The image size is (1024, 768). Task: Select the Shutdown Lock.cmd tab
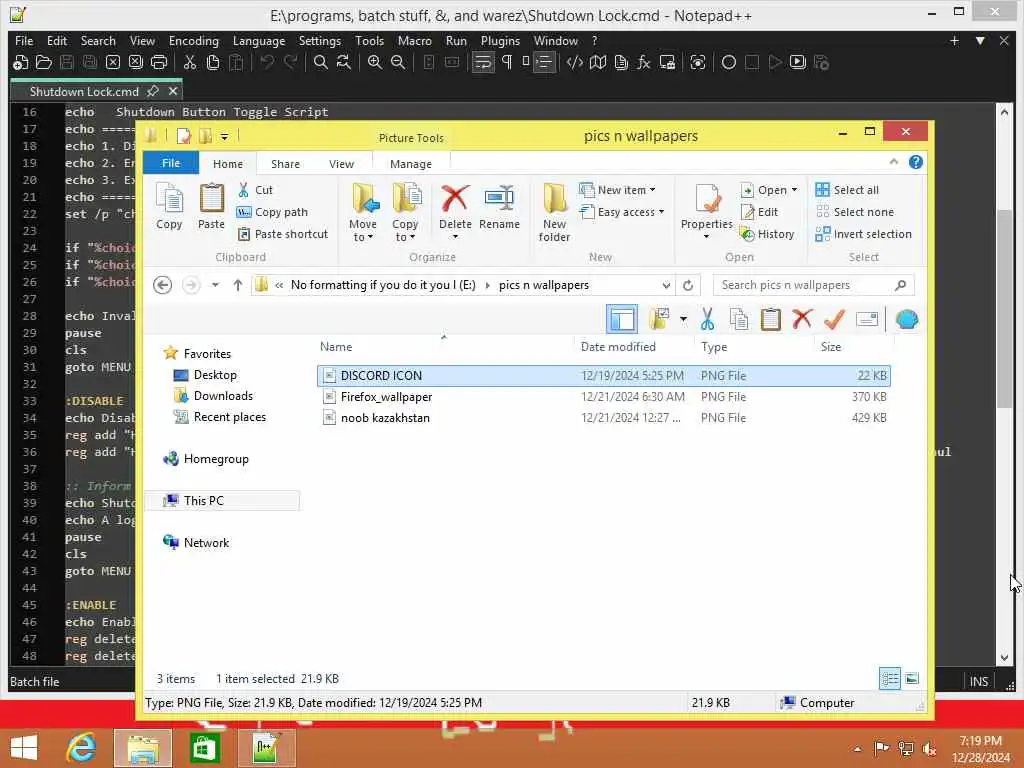click(84, 91)
